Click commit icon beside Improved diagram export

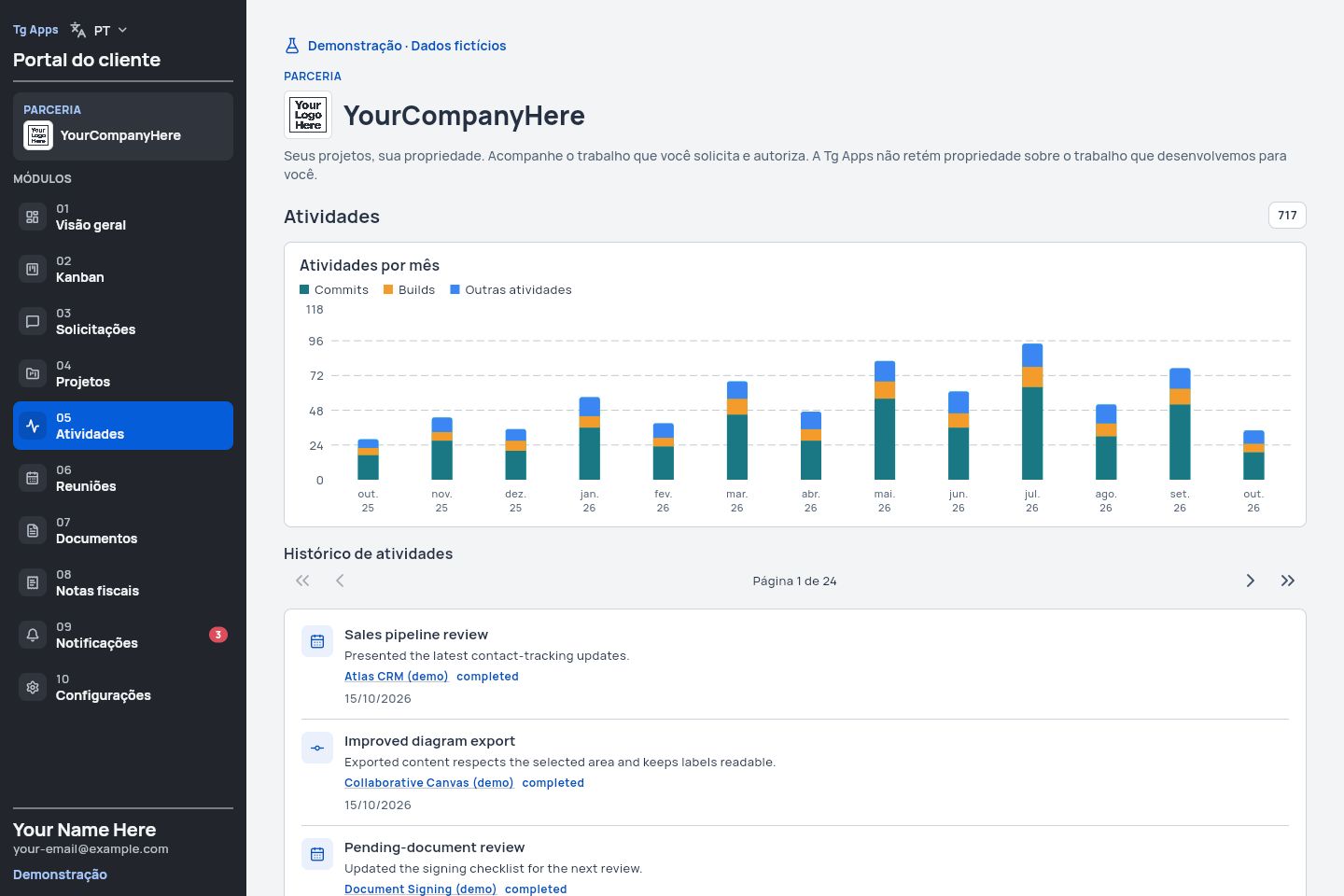coord(317,748)
